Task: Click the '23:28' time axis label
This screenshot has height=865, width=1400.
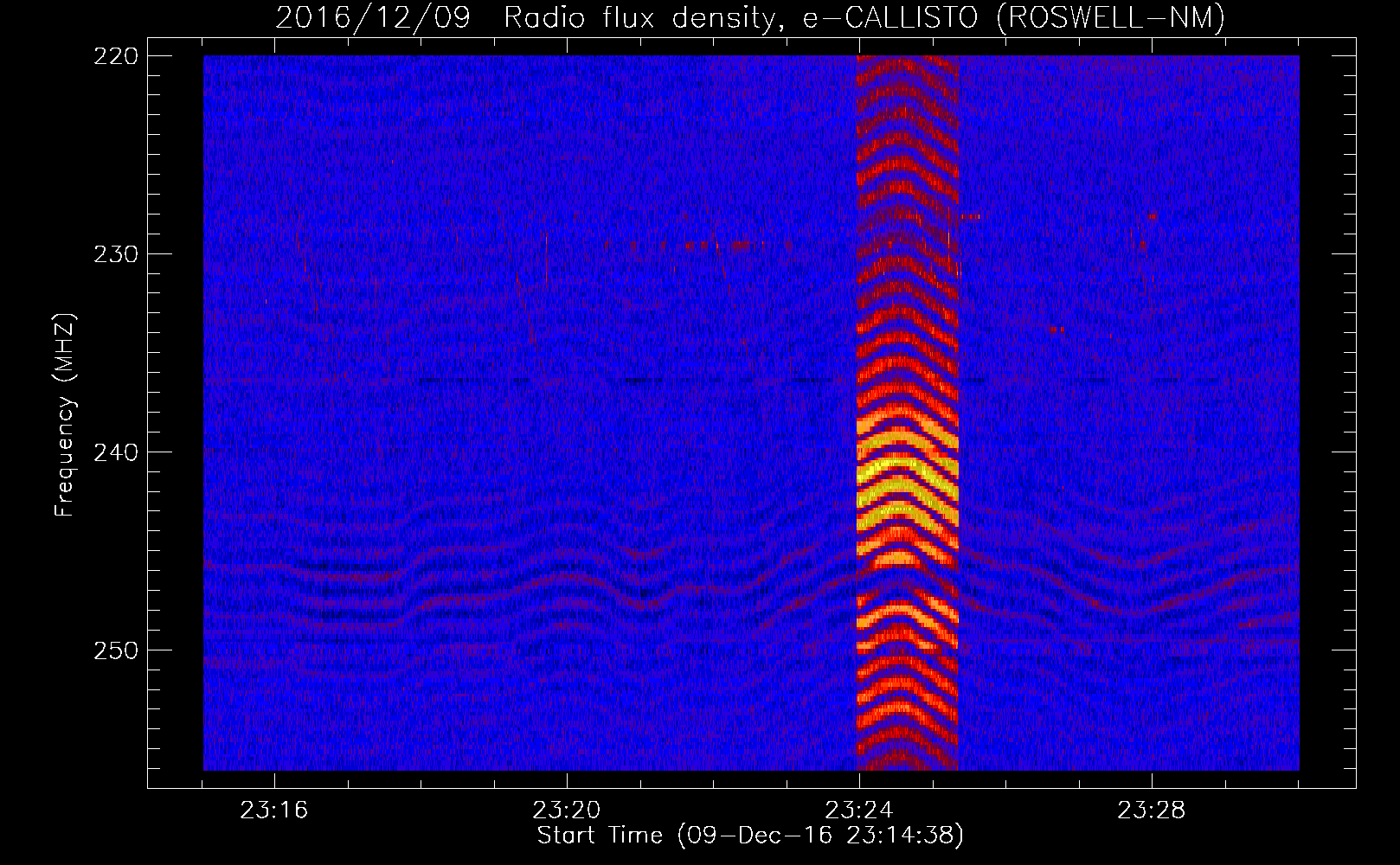Action: pos(1152,811)
